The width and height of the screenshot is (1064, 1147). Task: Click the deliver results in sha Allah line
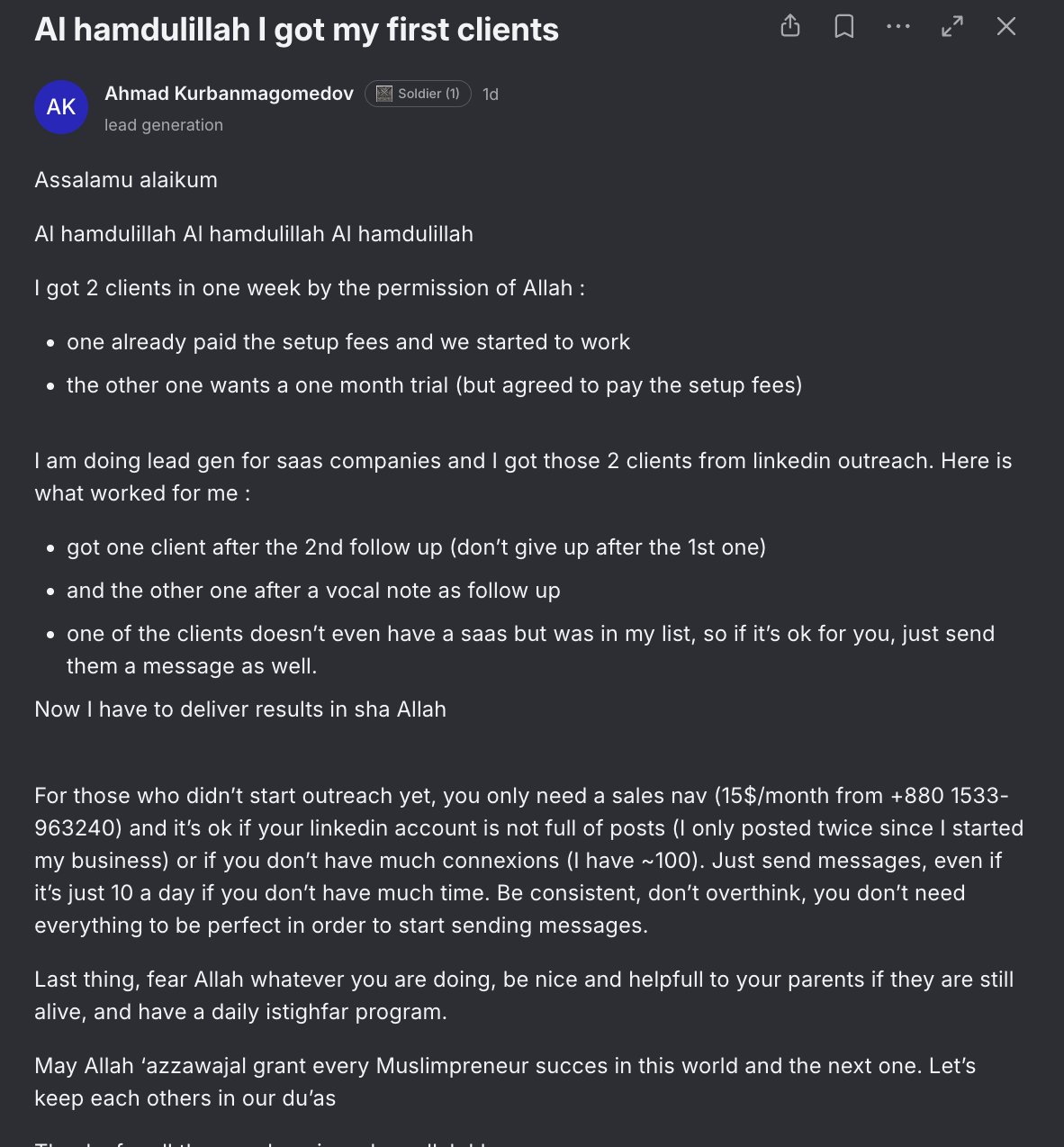[x=240, y=709]
